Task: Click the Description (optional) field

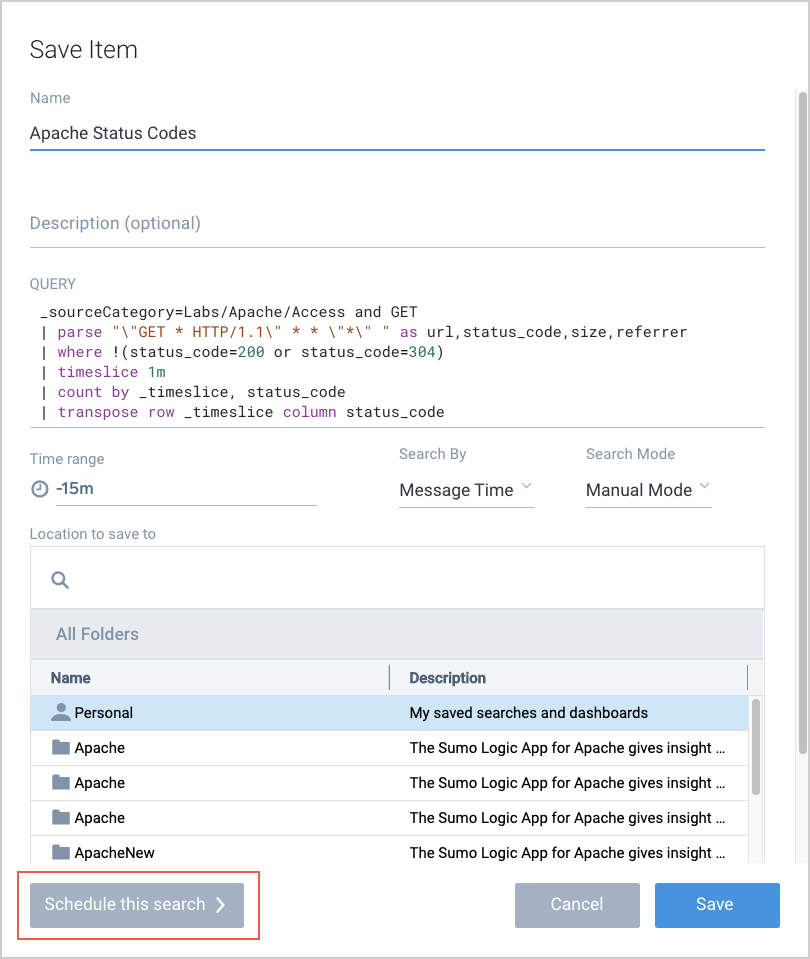Action: 396,223
